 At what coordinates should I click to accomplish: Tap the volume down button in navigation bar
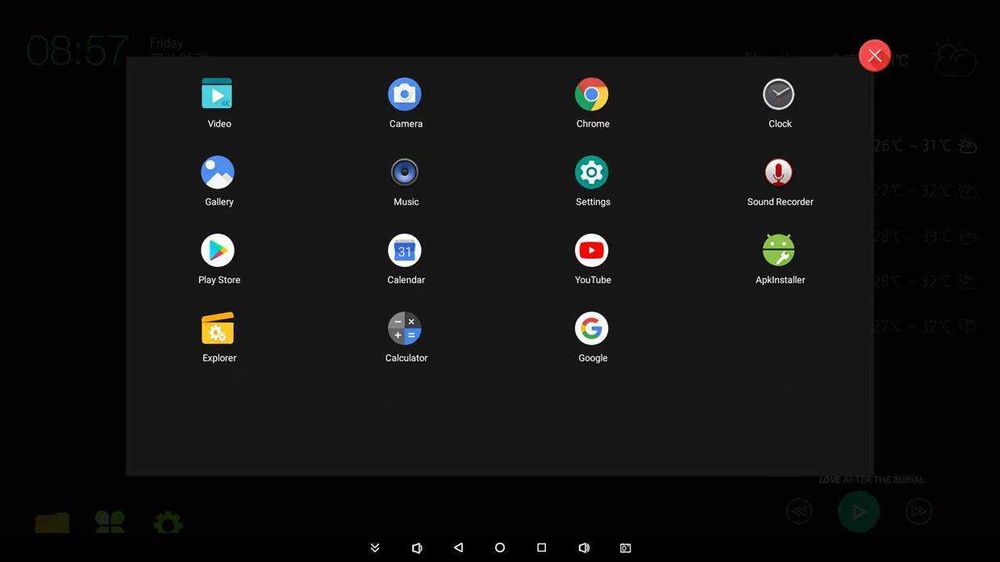(x=416, y=548)
